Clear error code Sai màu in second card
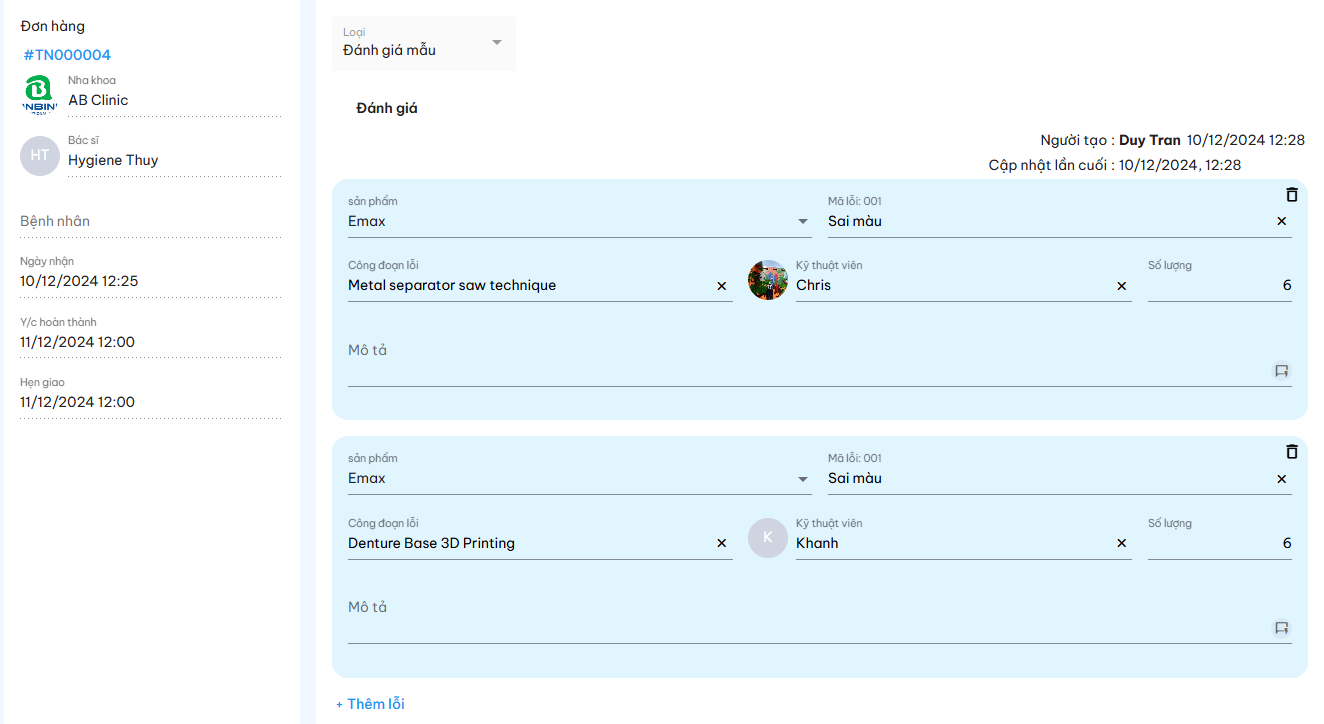Screen dimensions: 1324x724 pyautogui.click(x=1282, y=478)
